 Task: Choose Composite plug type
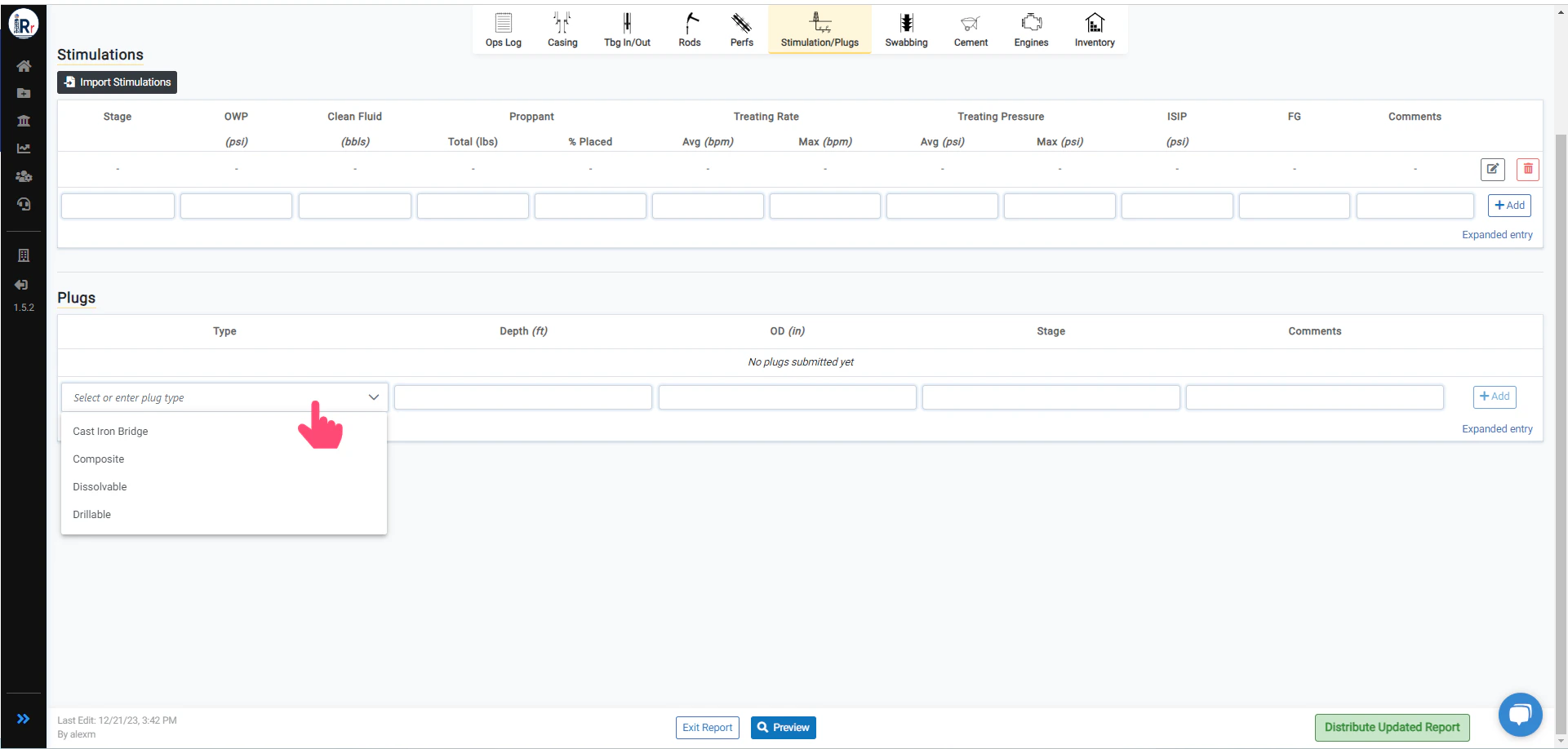point(224,459)
